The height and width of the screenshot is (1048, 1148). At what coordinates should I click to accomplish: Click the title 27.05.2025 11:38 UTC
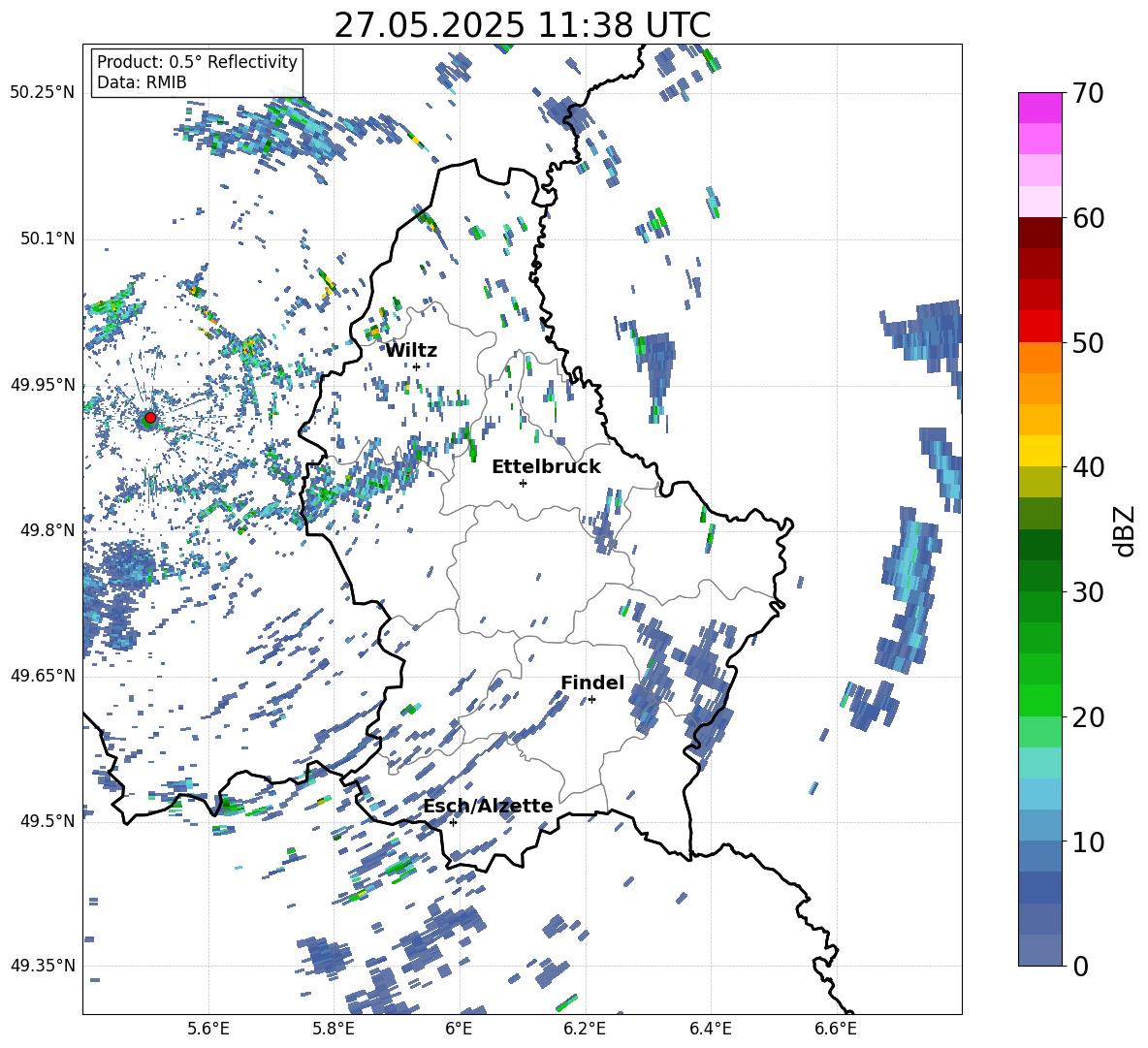(522, 25)
